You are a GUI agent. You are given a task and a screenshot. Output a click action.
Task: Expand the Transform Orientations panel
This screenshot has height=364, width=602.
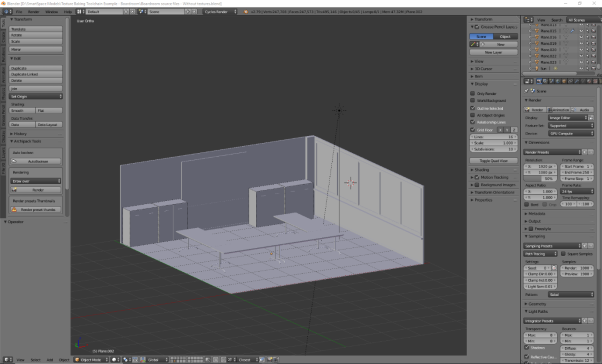click(x=493, y=192)
